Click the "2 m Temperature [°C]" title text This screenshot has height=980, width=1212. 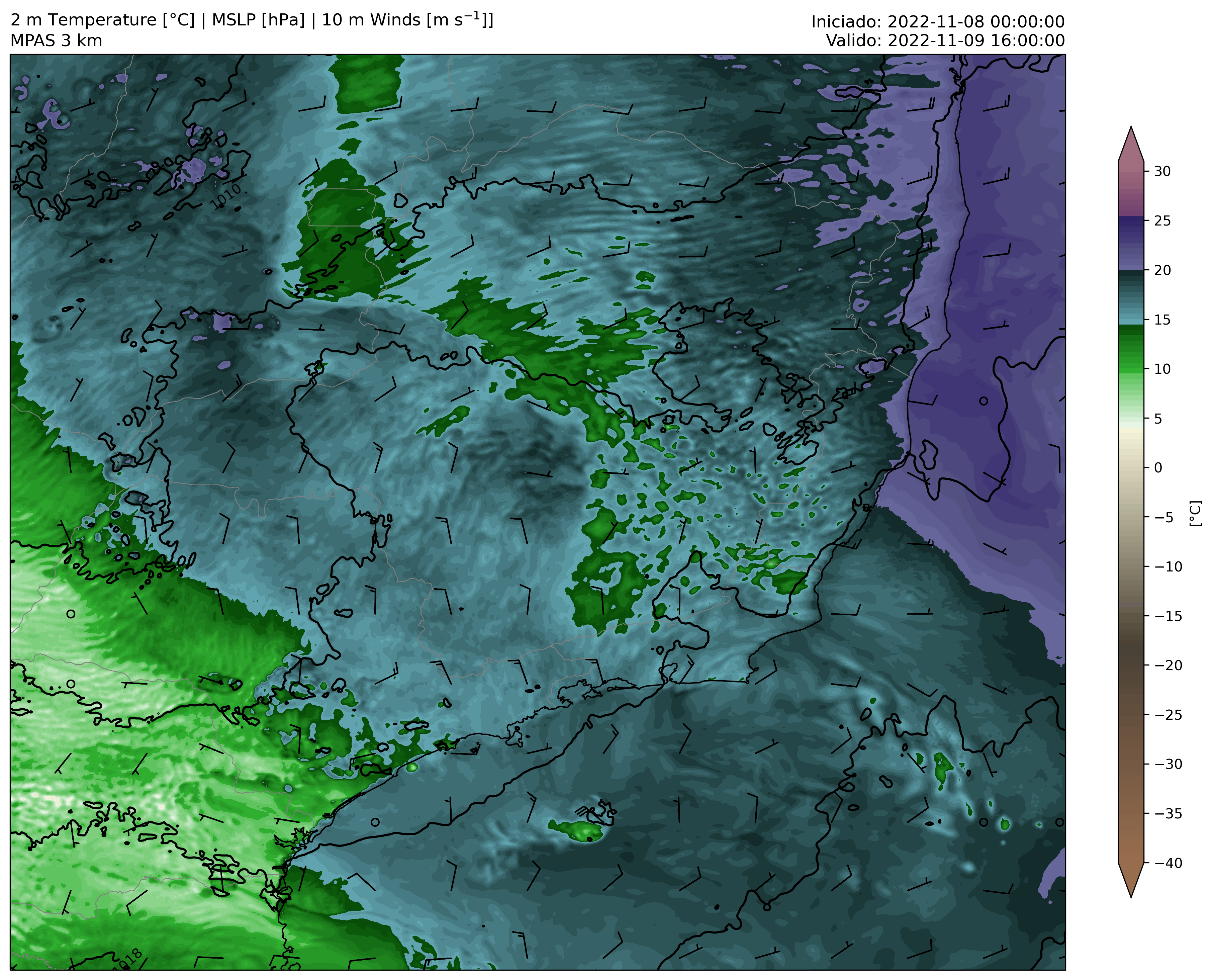point(103,20)
